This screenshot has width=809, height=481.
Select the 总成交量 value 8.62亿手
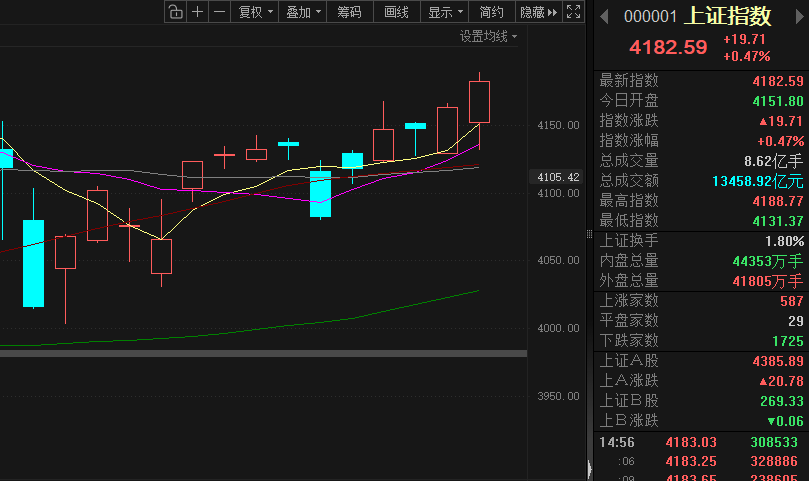pos(774,162)
